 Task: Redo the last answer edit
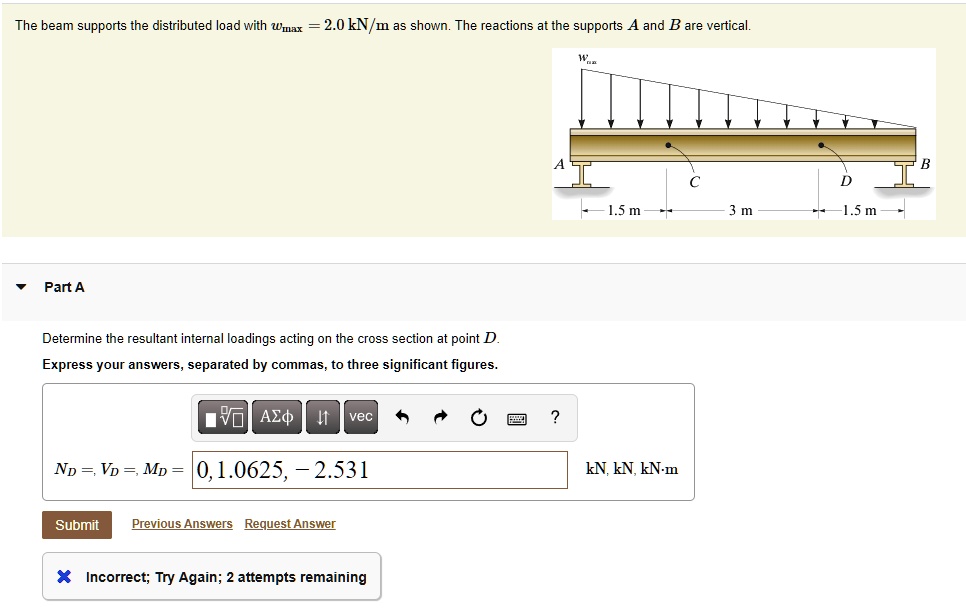pos(440,417)
